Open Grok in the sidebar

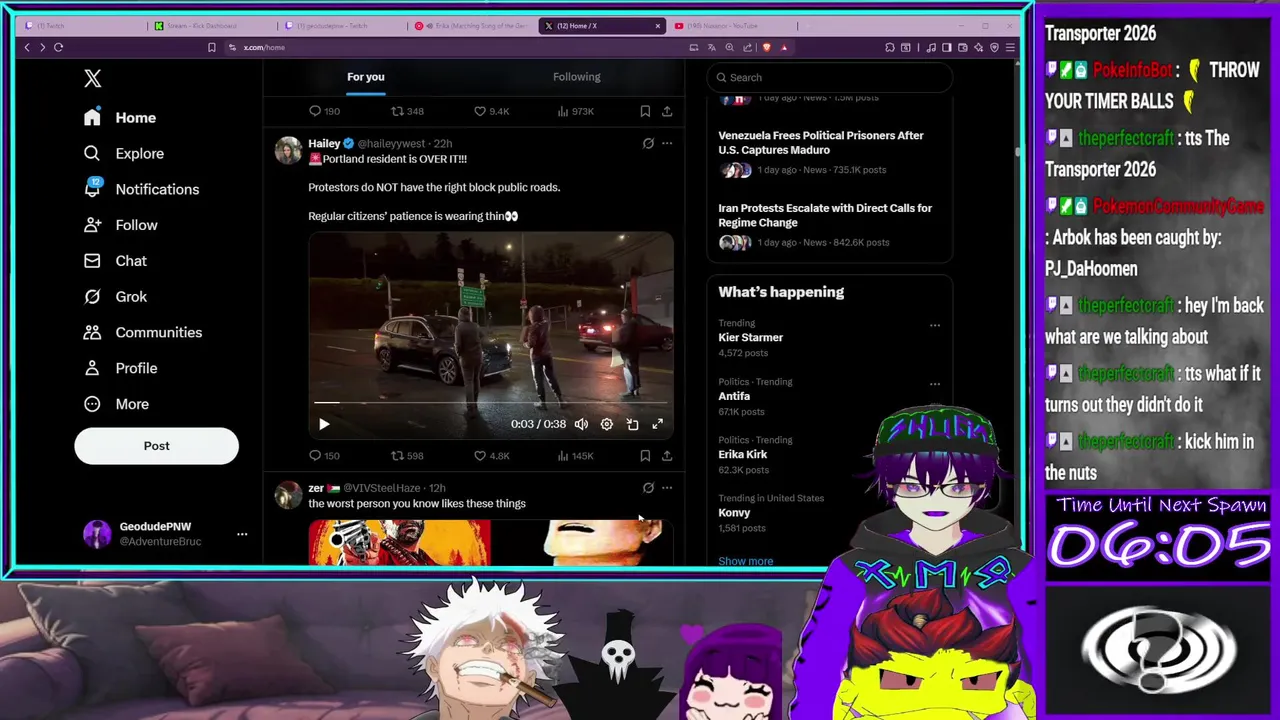(x=116, y=297)
